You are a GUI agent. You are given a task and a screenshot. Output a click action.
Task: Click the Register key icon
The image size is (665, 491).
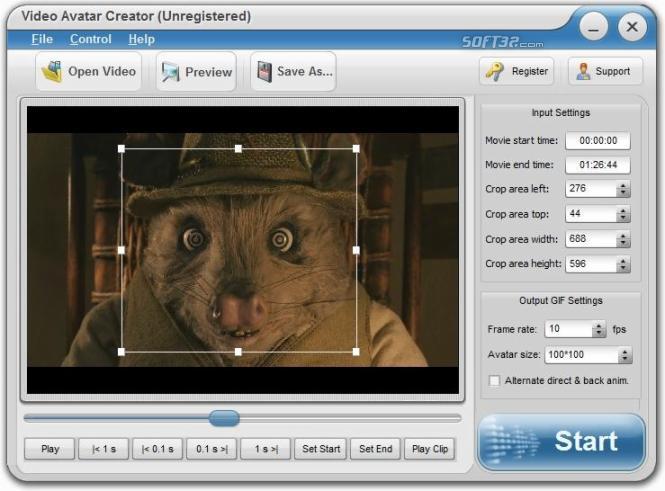[495, 71]
